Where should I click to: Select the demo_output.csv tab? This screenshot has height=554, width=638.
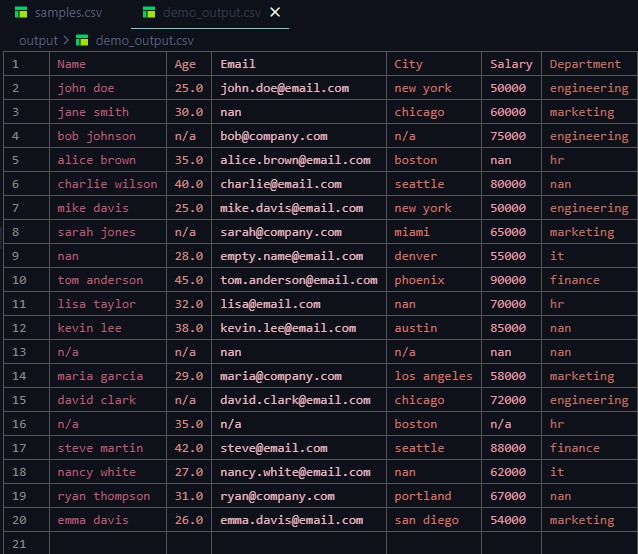(x=211, y=13)
